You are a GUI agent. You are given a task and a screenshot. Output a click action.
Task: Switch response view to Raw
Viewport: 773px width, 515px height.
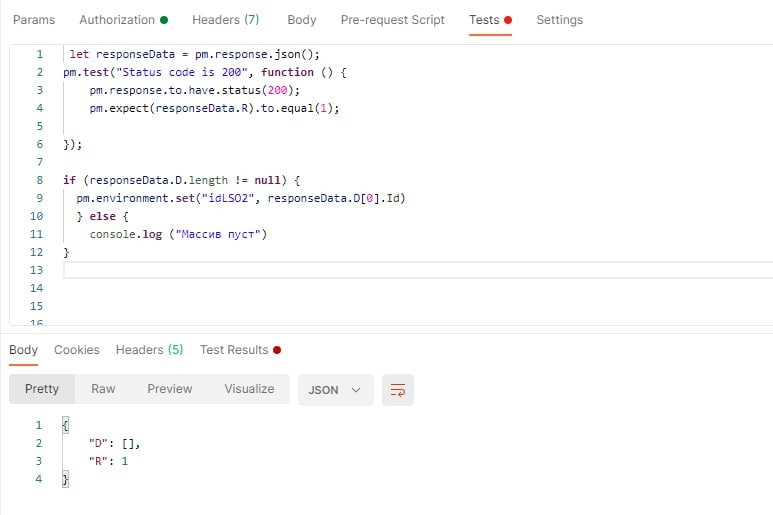click(x=103, y=389)
